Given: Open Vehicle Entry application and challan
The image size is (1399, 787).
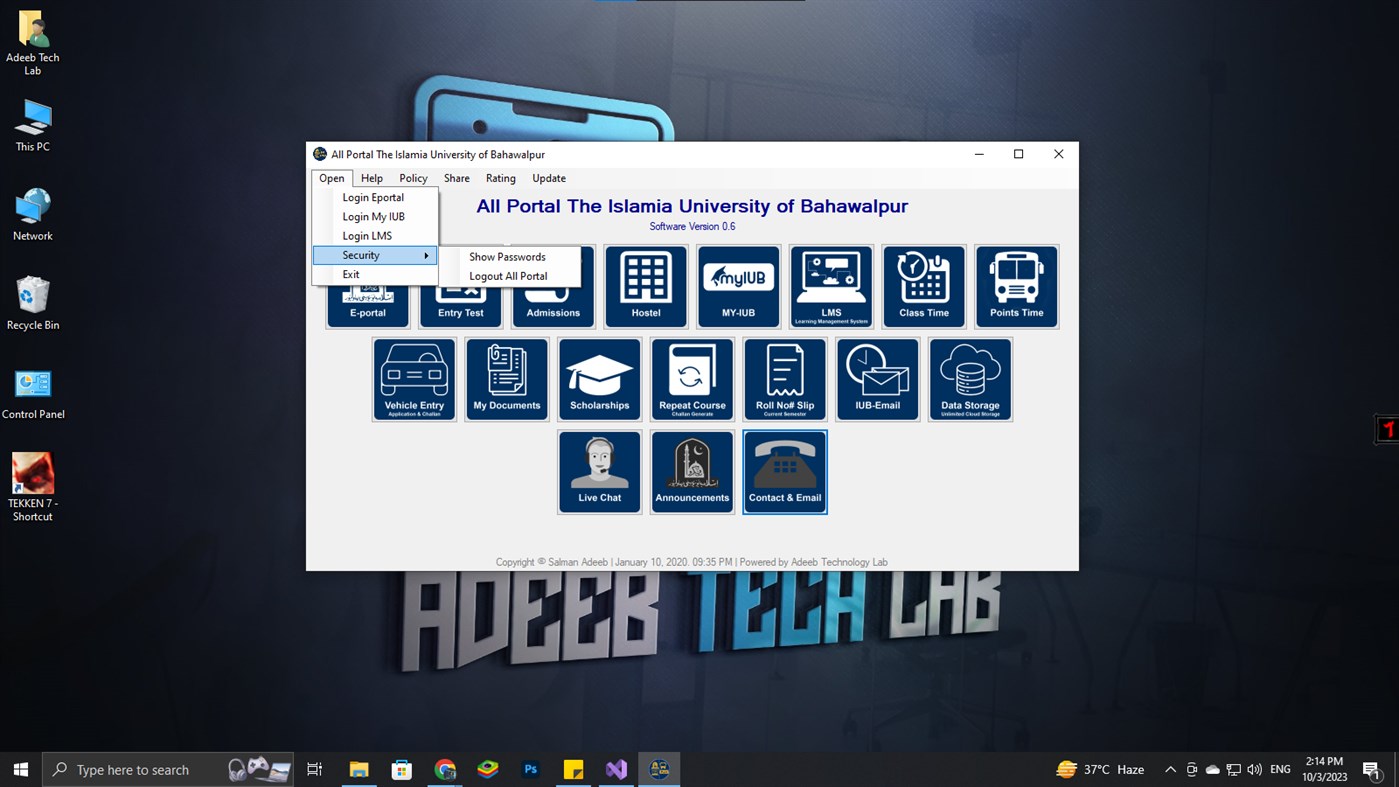Looking at the screenshot, I should click(x=413, y=379).
